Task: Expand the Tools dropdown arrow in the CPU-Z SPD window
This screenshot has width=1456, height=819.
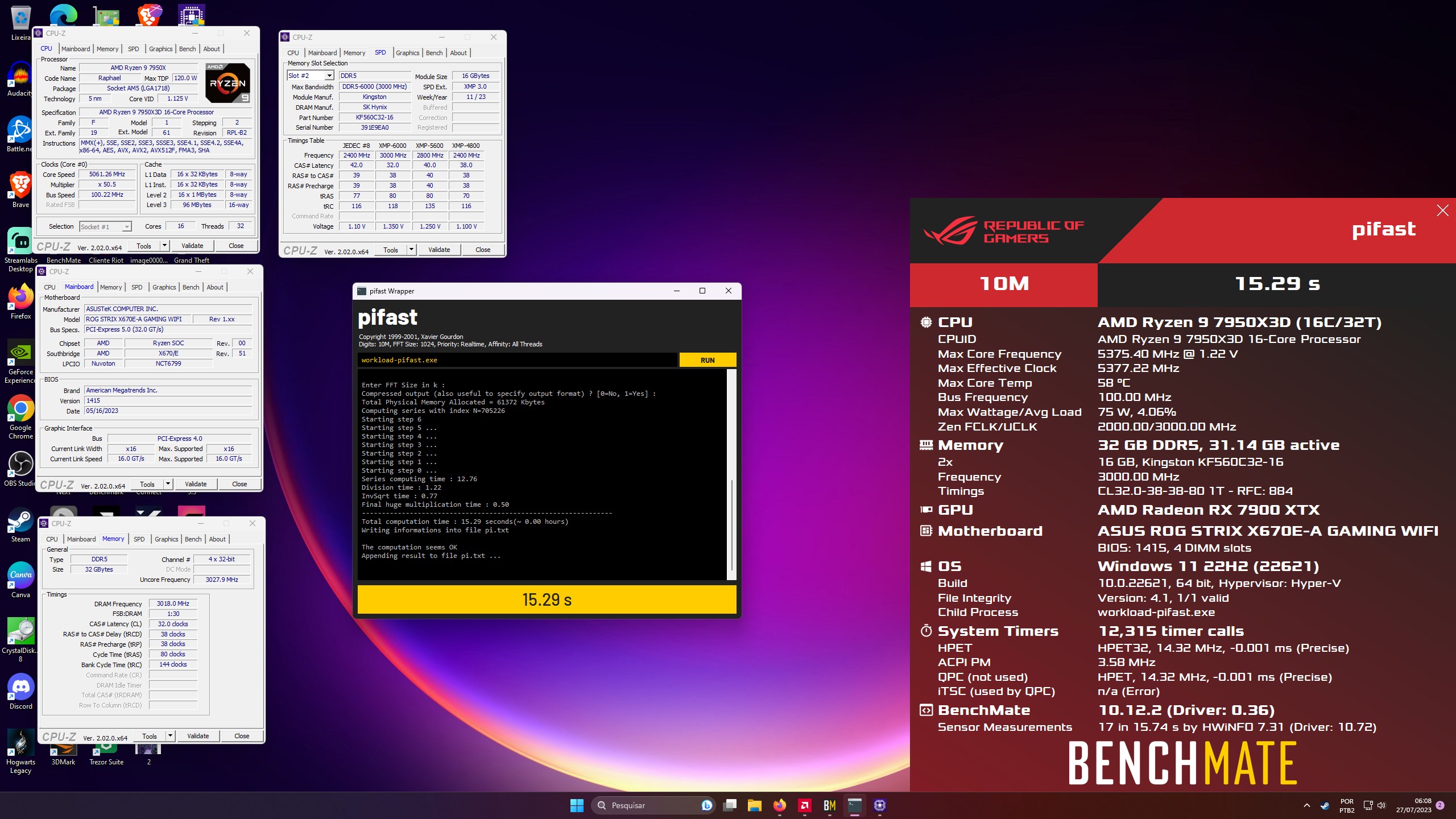Action: tap(412, 250)
